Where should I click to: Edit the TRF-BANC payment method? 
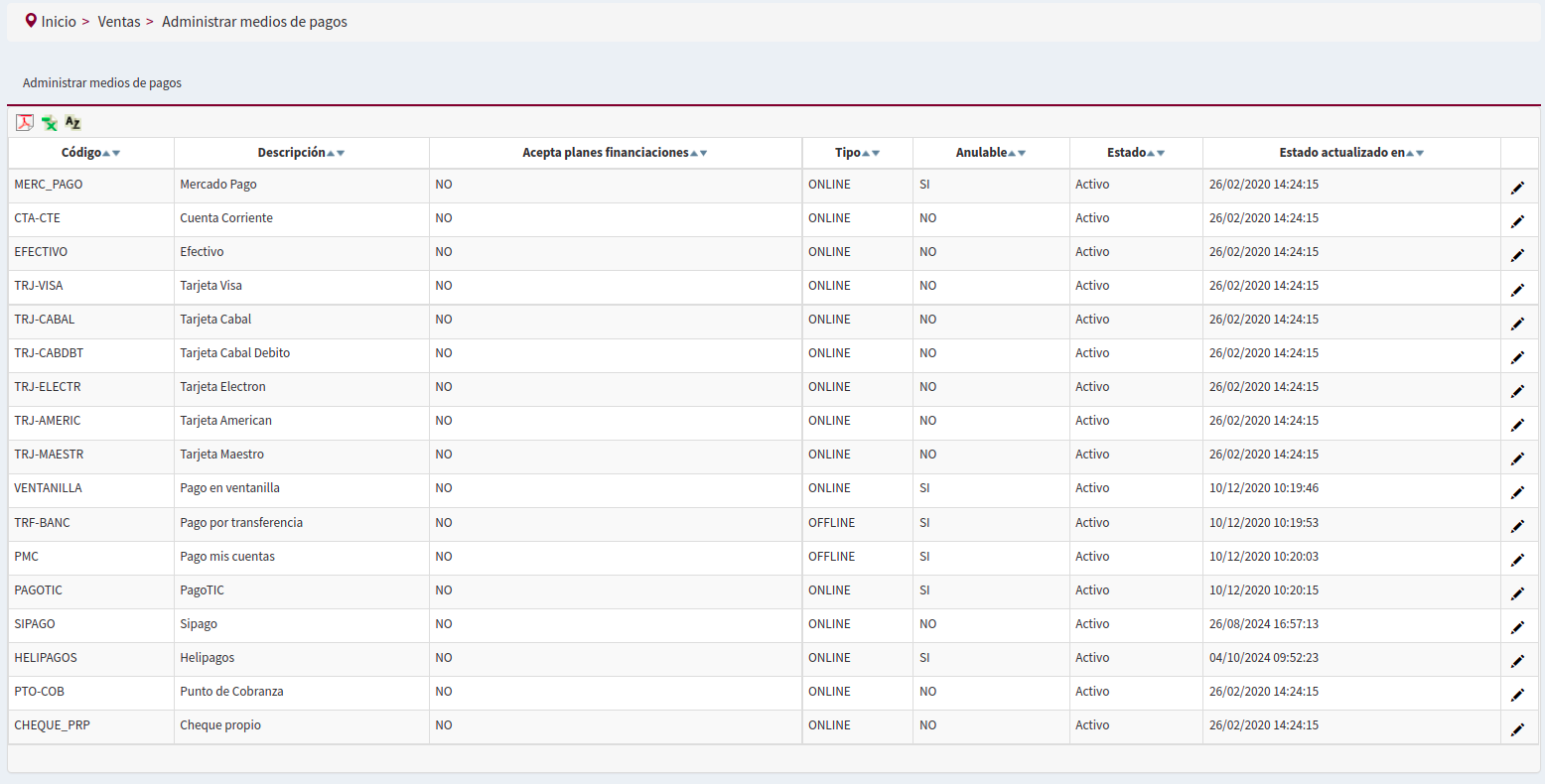[1517, 526]
